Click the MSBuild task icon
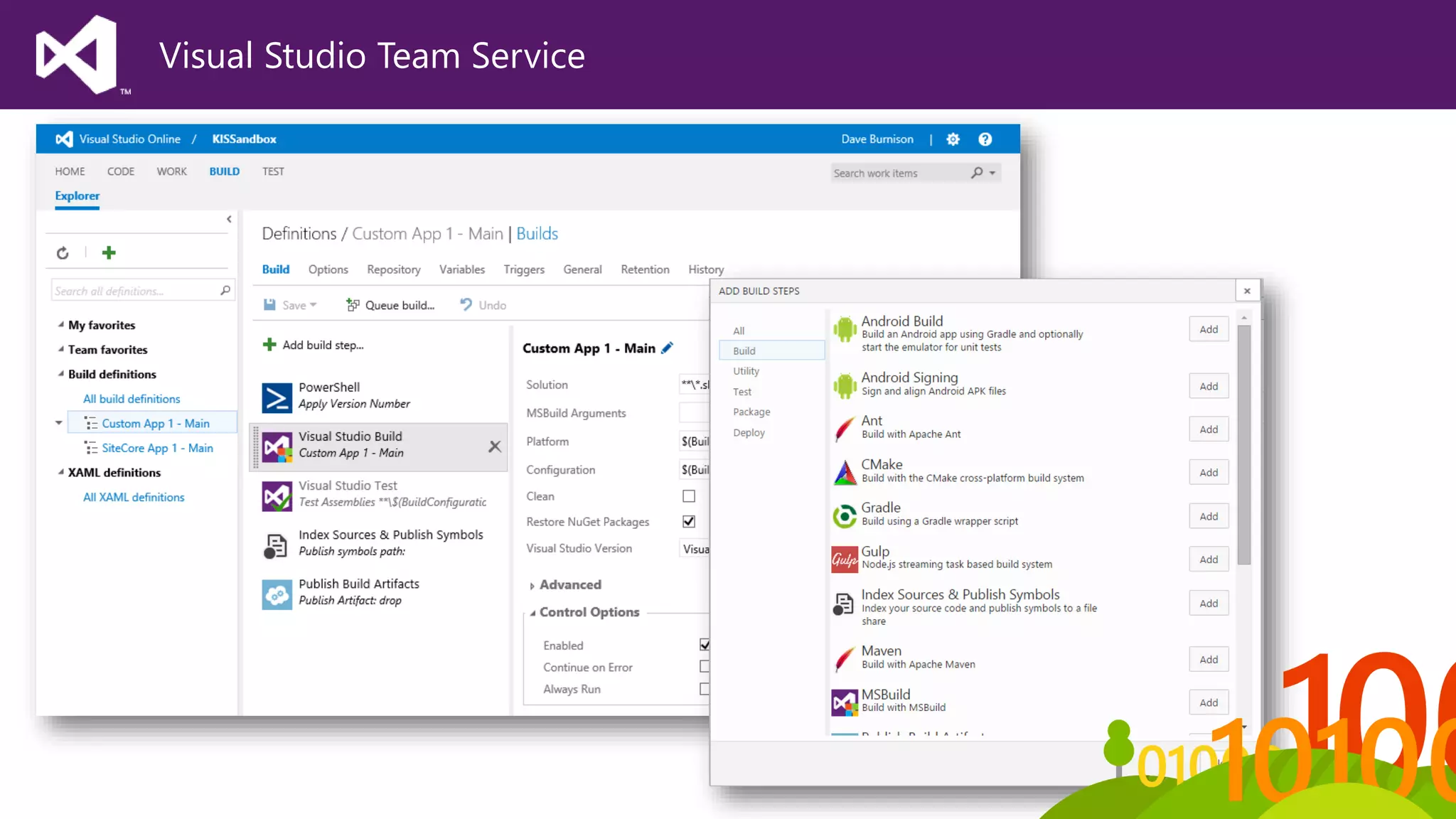Image resolution: width=1456 pixels, height=819 pixels. click(x=845, y=703)
